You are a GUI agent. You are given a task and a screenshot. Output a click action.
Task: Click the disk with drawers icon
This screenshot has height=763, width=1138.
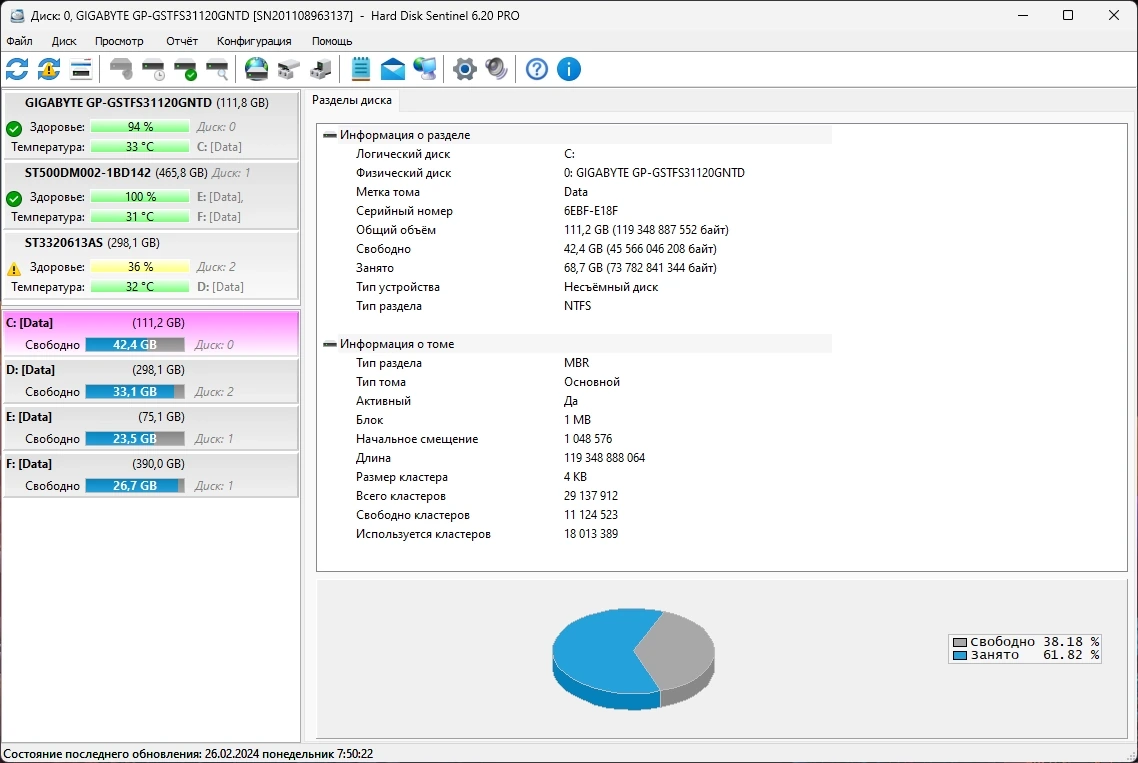(x=288, y=69)
